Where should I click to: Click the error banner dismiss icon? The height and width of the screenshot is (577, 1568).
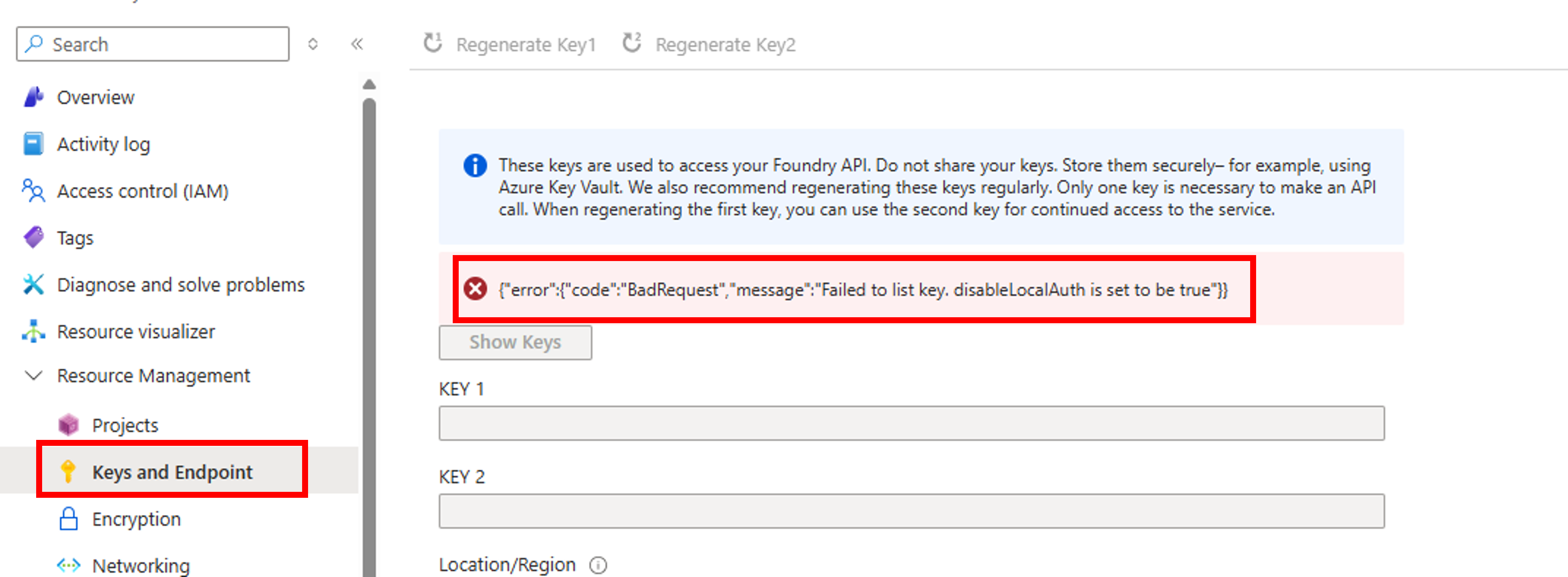(476, 289)
